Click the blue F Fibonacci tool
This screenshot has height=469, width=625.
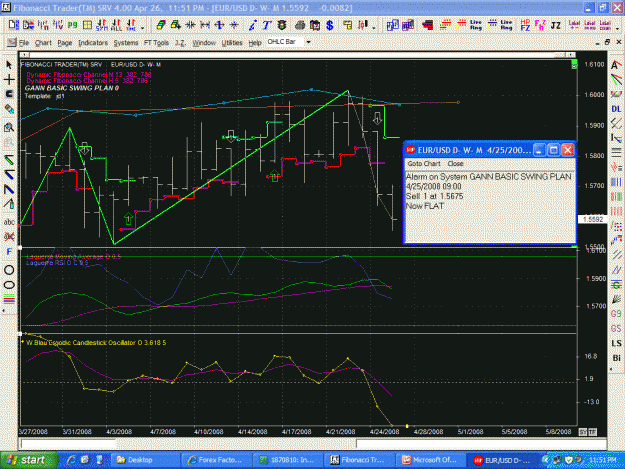point(9,252)
